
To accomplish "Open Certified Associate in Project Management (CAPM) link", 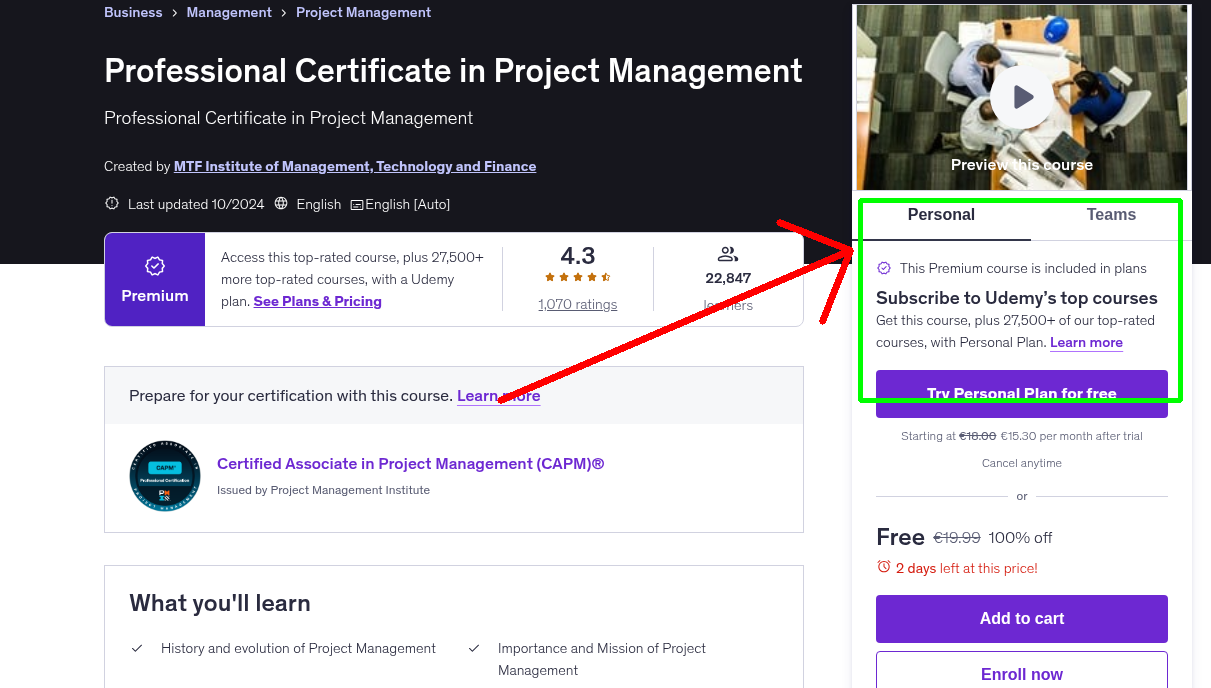I will pyautogui.click(x=411, y=463).
